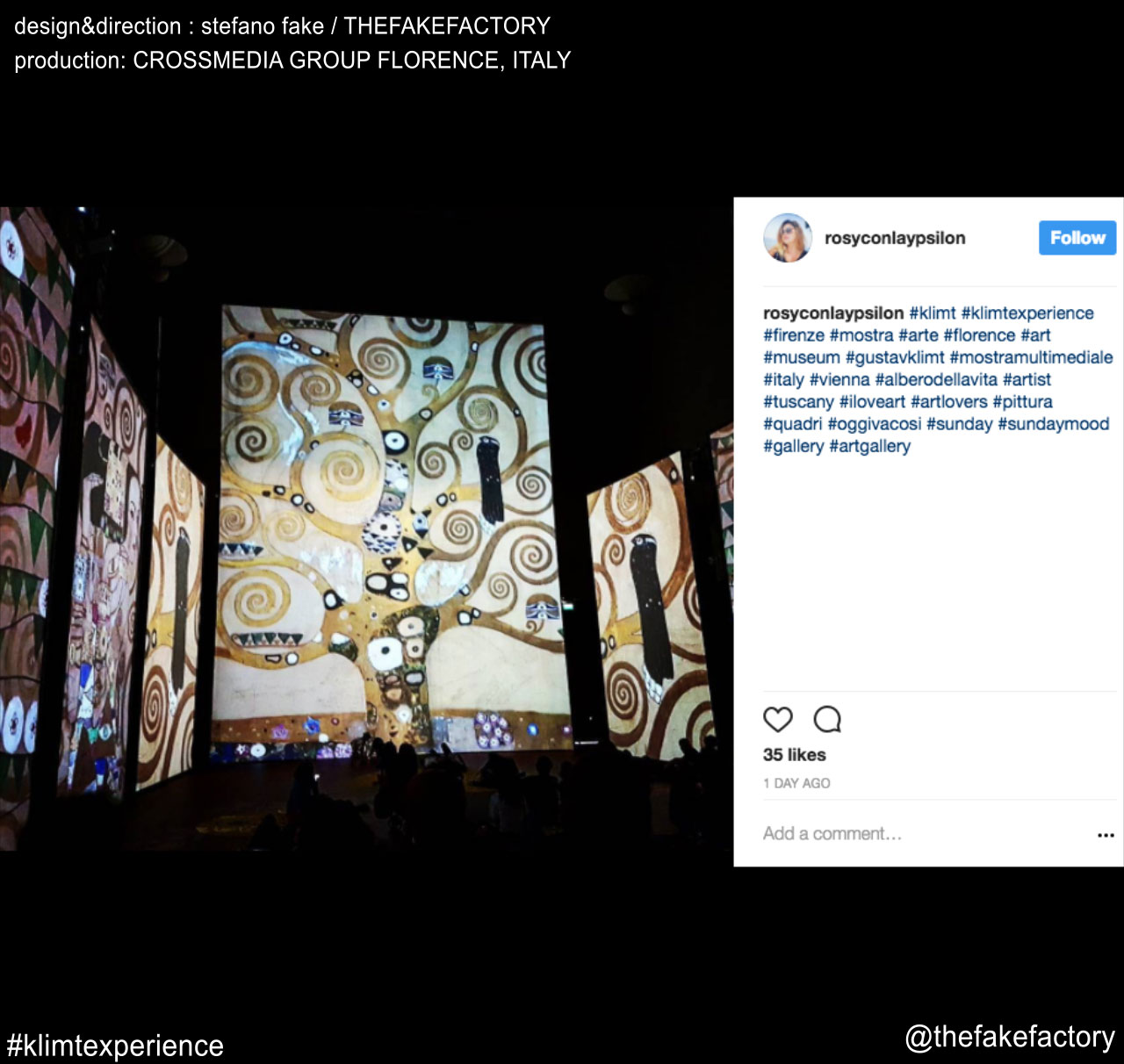Open the #klimtexperience hashtag in caption
This screenshot has width=1124, height=1064.
[1027, 313]
